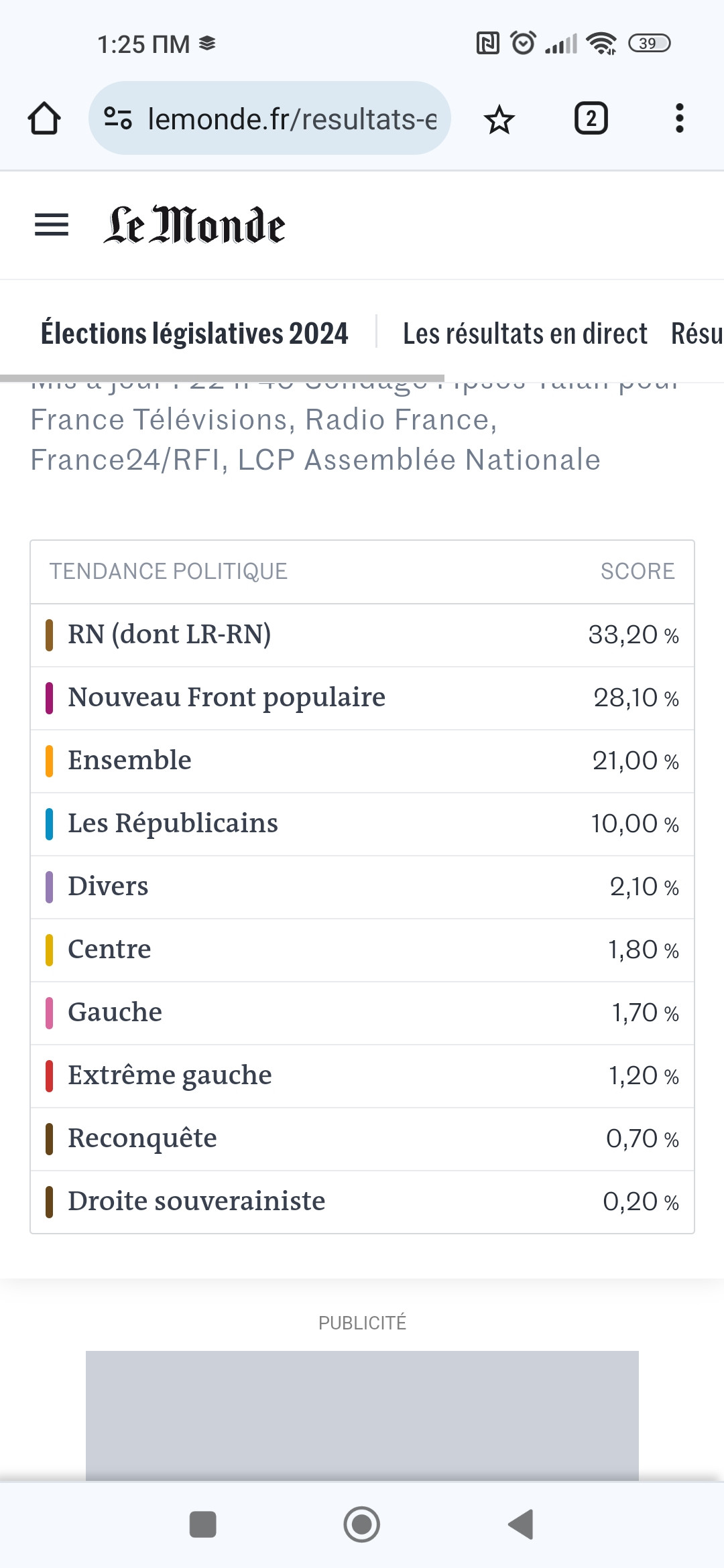This screenshot has height=1568, width=724.
Task: Open the partially visible Résu tab
Action: pyautogui.click(x=697, y=333)
